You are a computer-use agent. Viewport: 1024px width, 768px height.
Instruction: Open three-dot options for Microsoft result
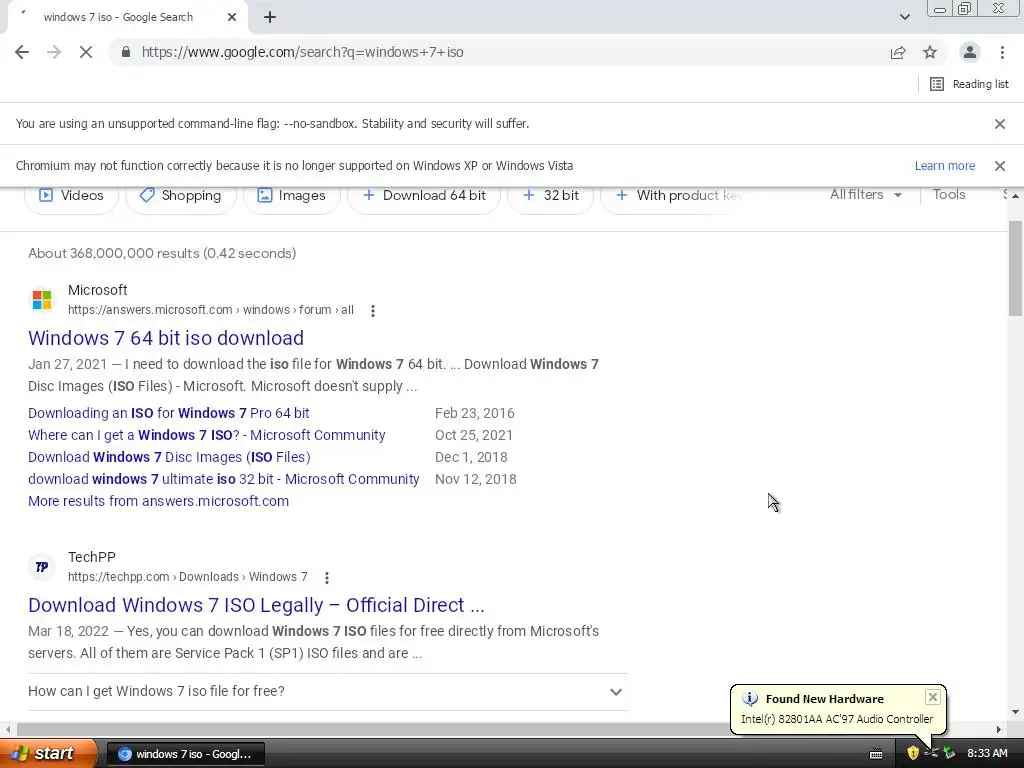point(372,311)
